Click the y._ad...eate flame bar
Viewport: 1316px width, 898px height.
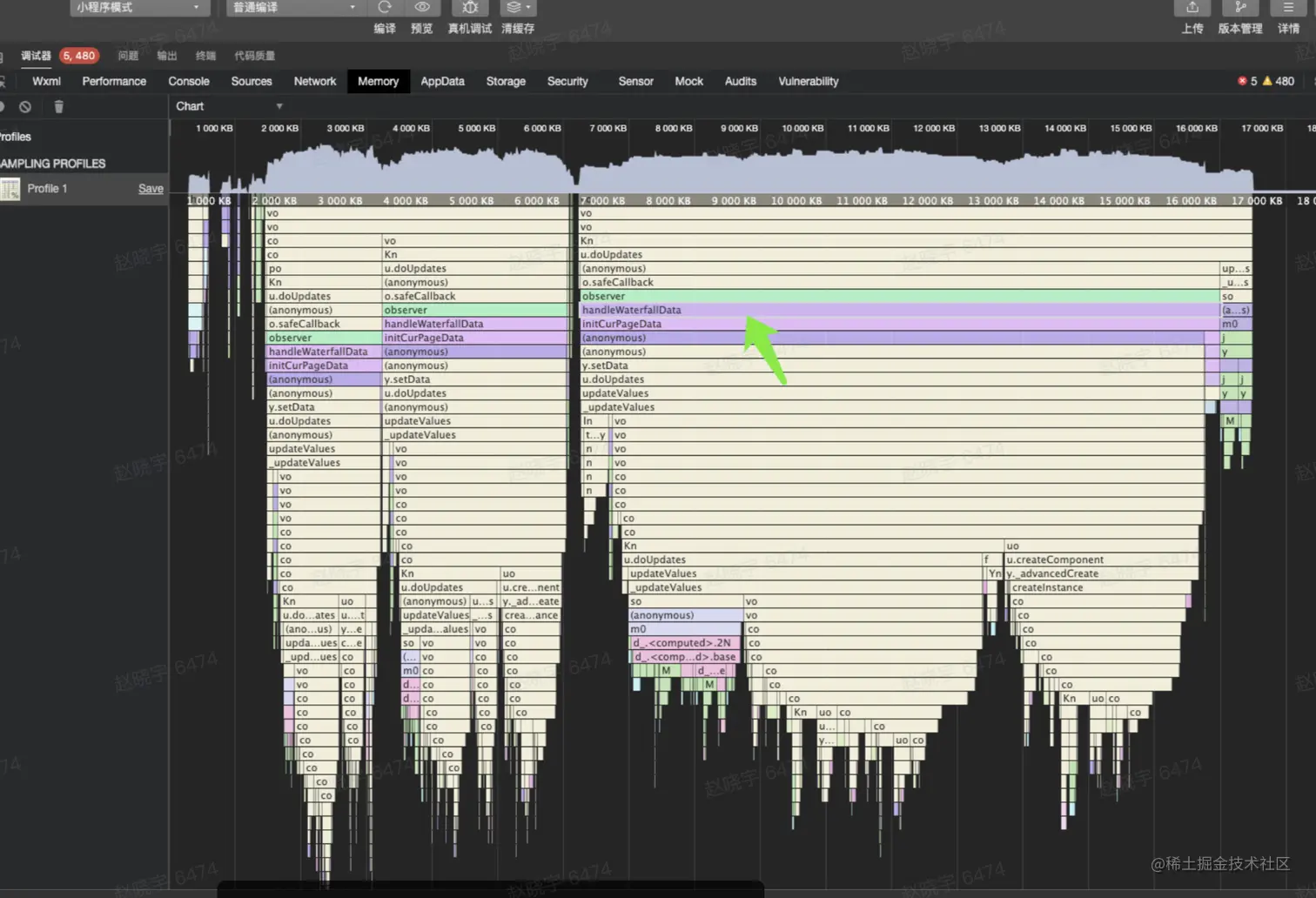531,601
